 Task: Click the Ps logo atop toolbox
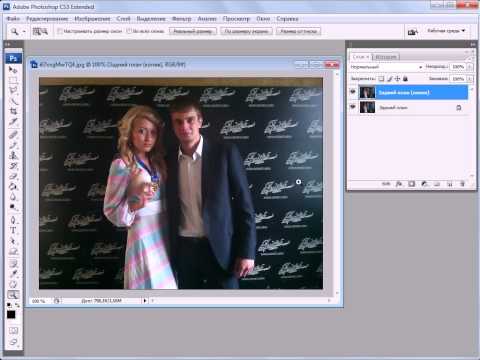(13, 58)
